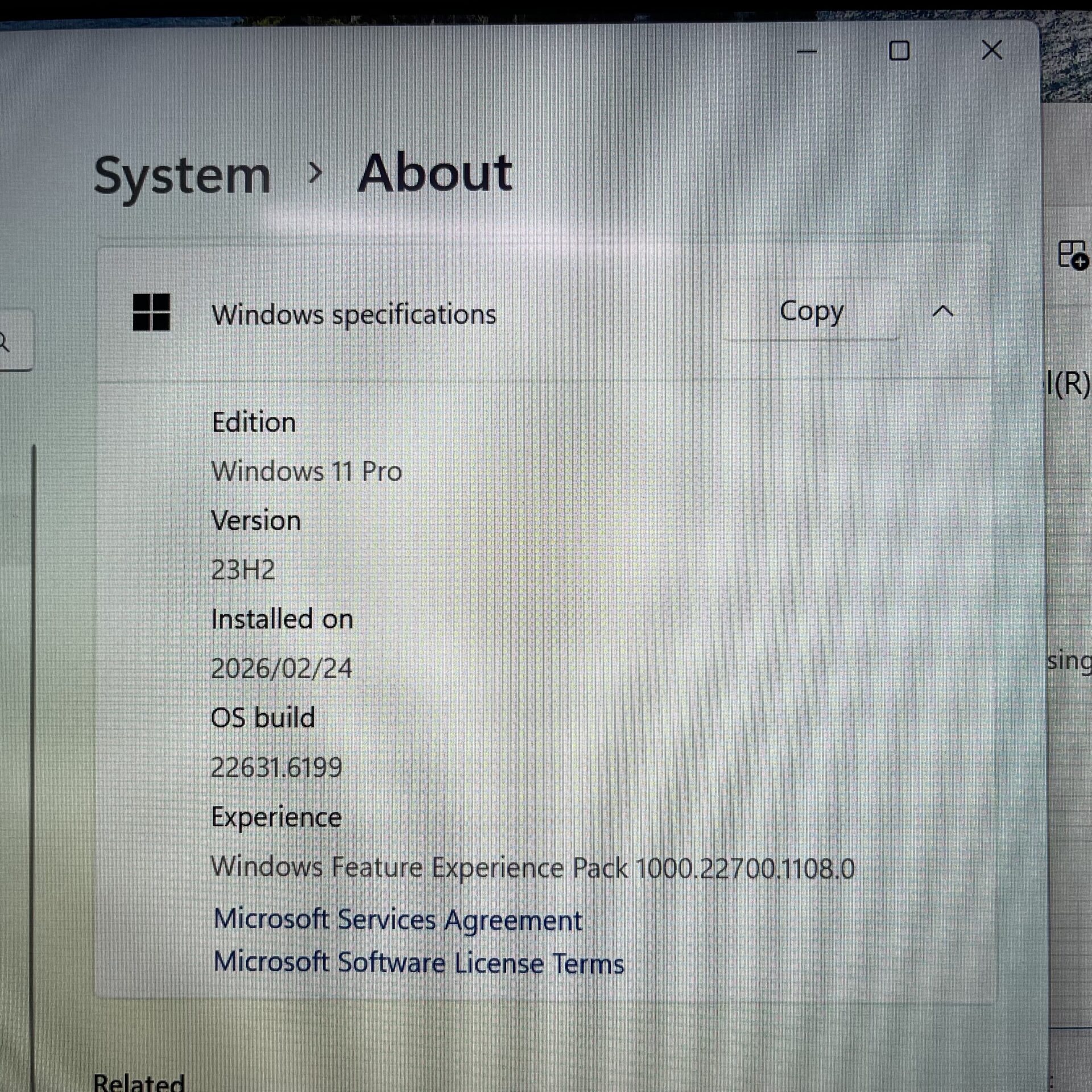
Task: Click the OS build label
Action: [263, 718]
